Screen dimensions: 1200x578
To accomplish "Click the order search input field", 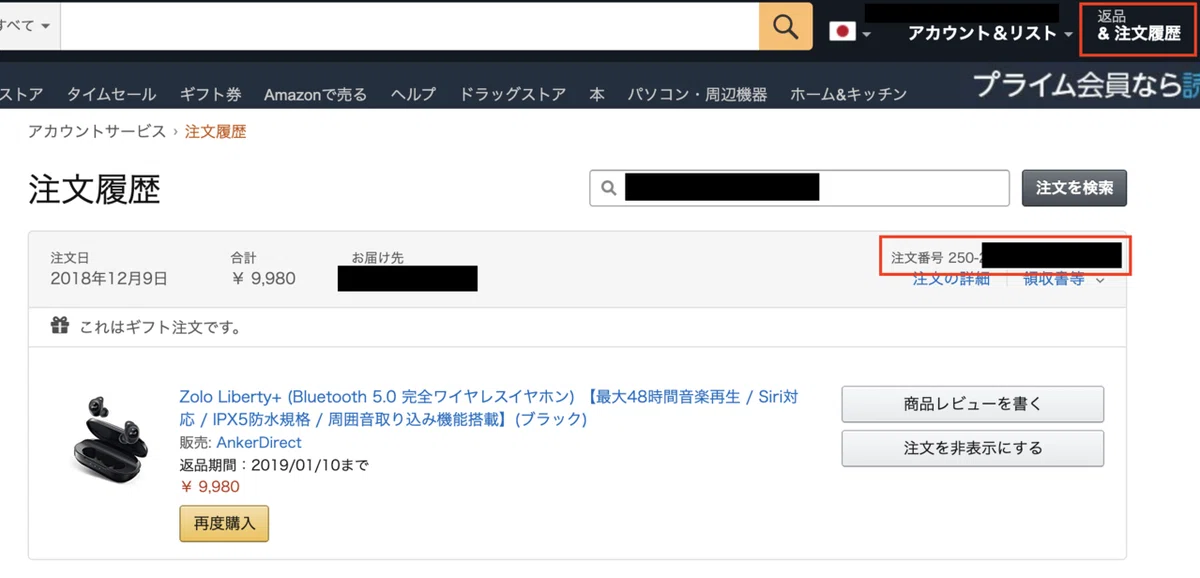I will pos(799,188).
